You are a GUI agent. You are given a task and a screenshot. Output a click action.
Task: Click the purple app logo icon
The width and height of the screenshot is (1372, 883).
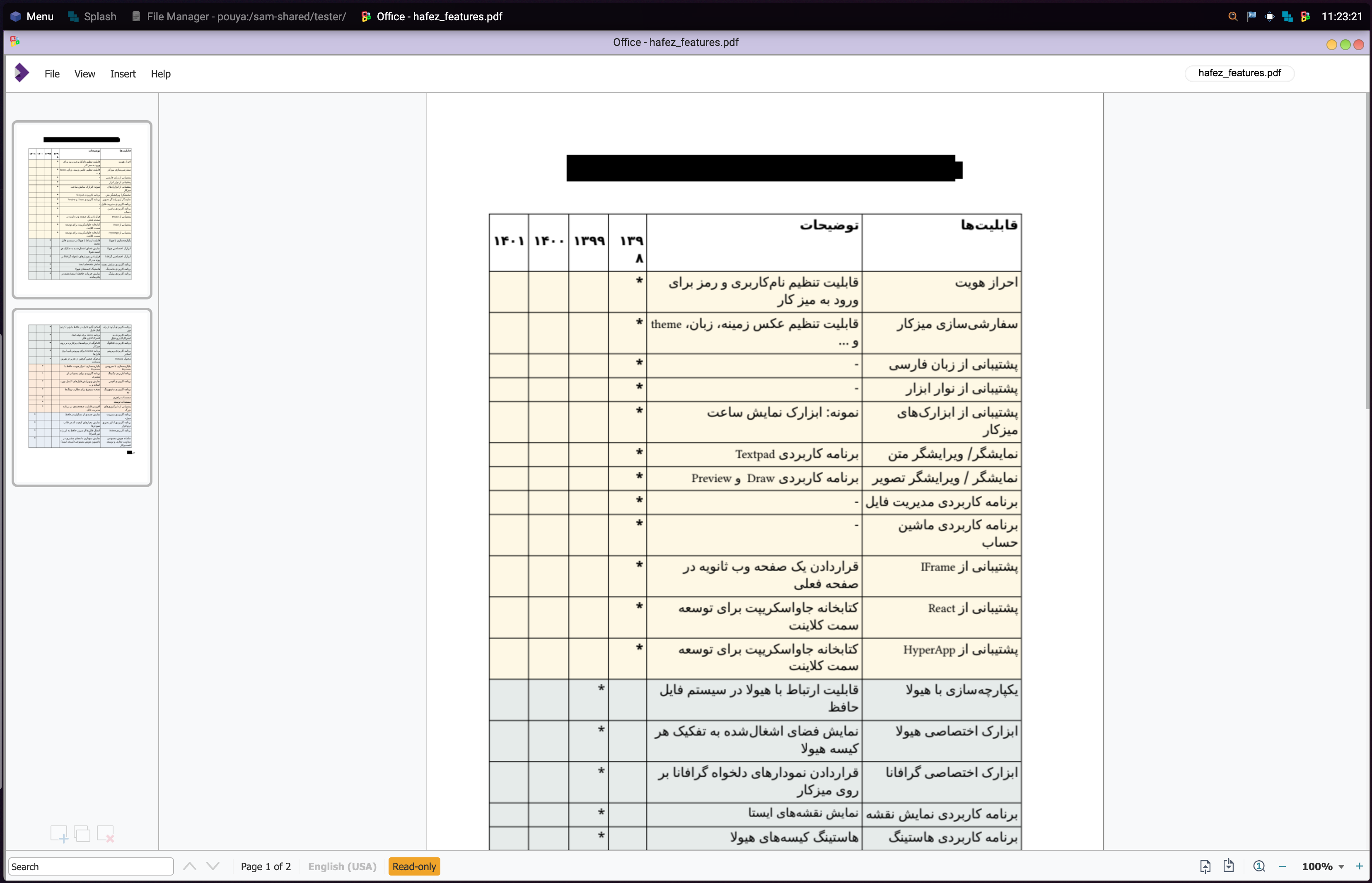pos(22,73)
